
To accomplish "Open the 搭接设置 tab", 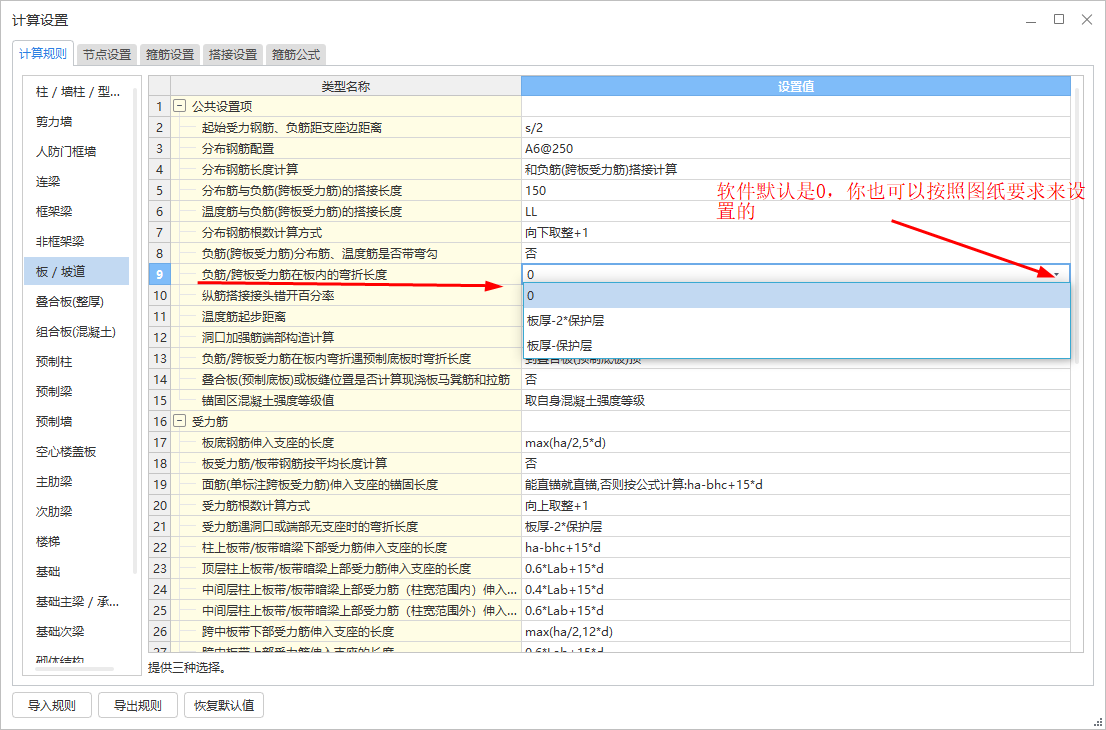I will (233, 54).
